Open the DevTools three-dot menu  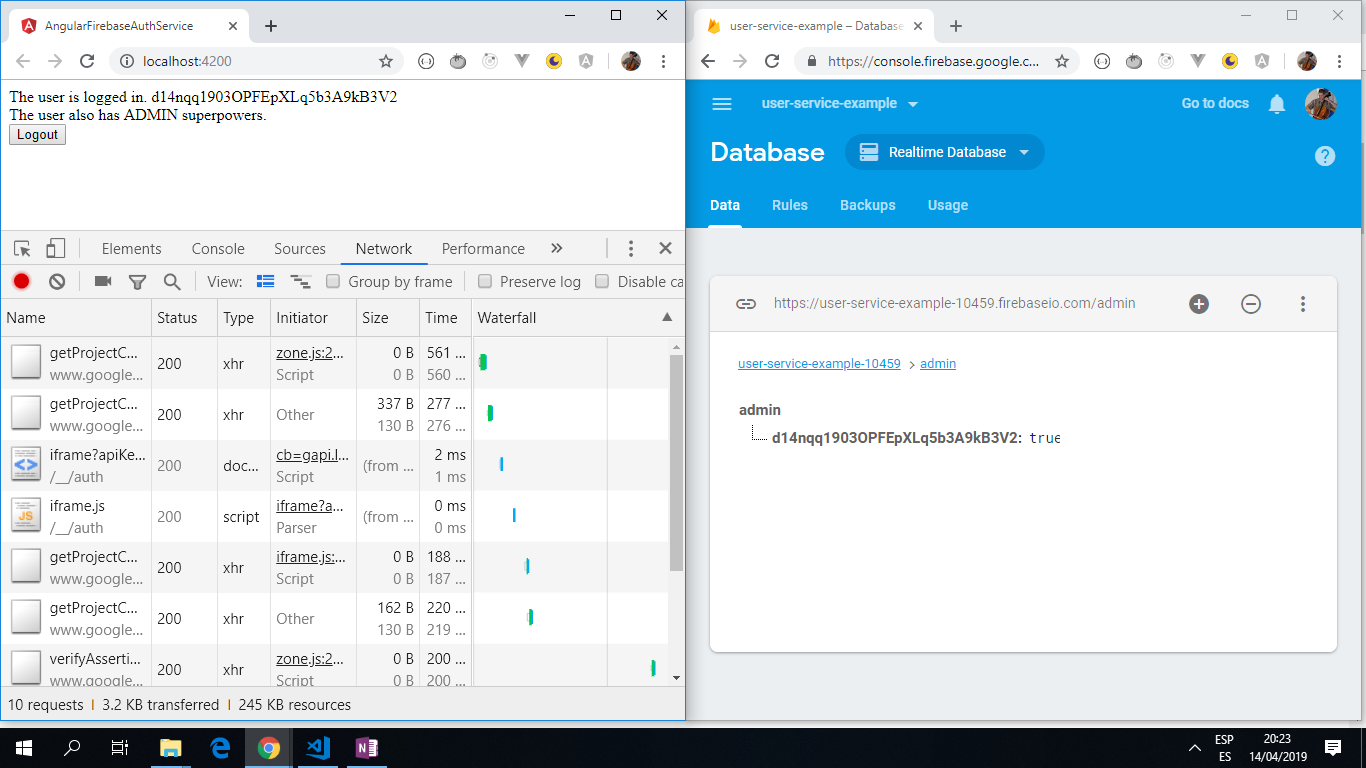(631, 249)
